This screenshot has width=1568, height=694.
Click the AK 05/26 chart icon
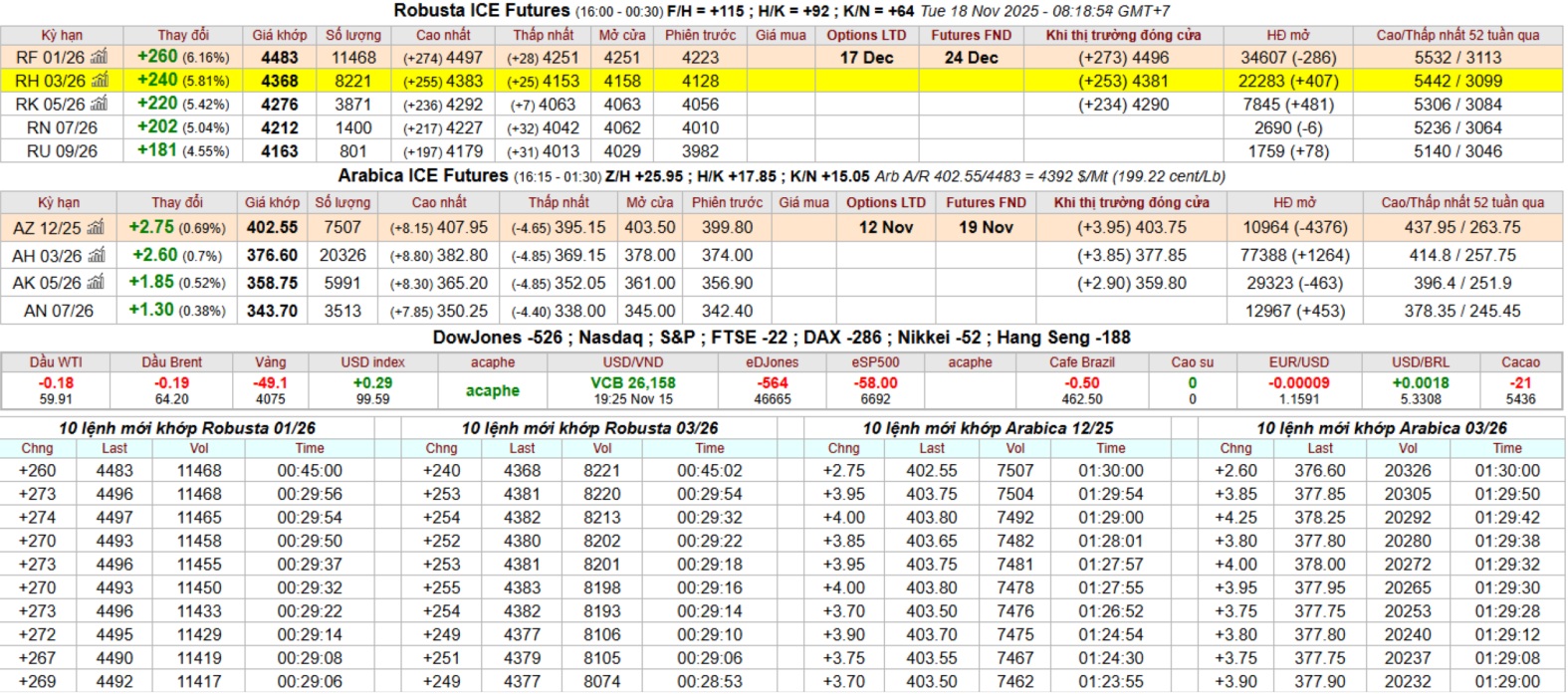click(x=97, y=283)
